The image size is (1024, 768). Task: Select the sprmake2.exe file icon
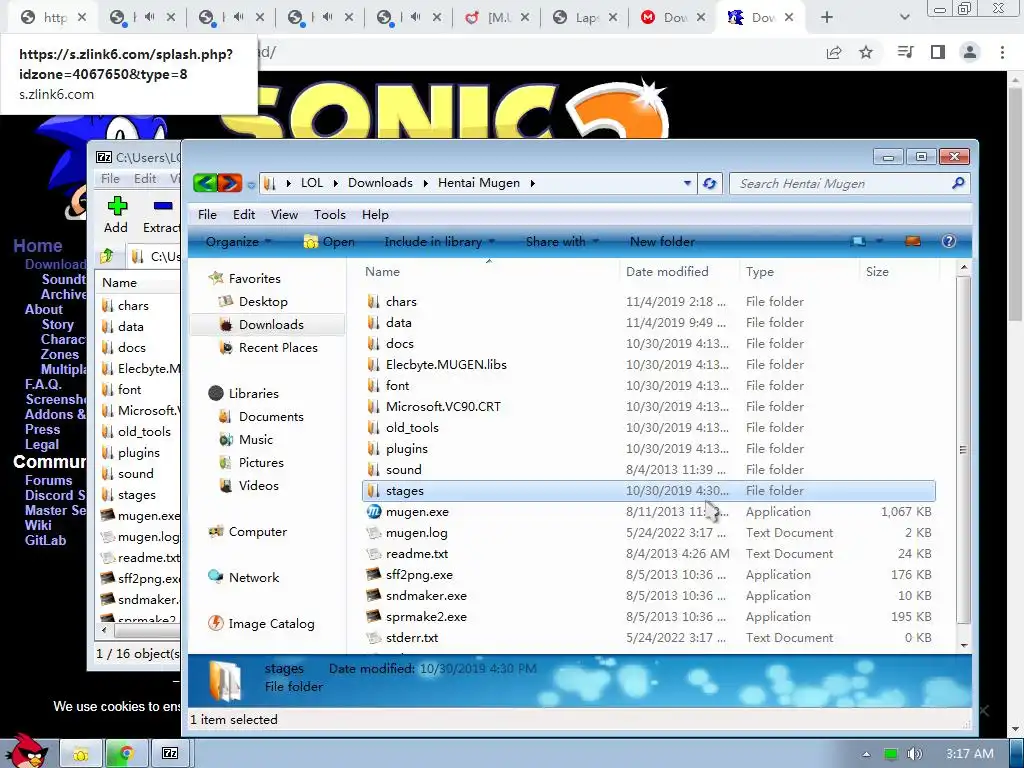374,616
